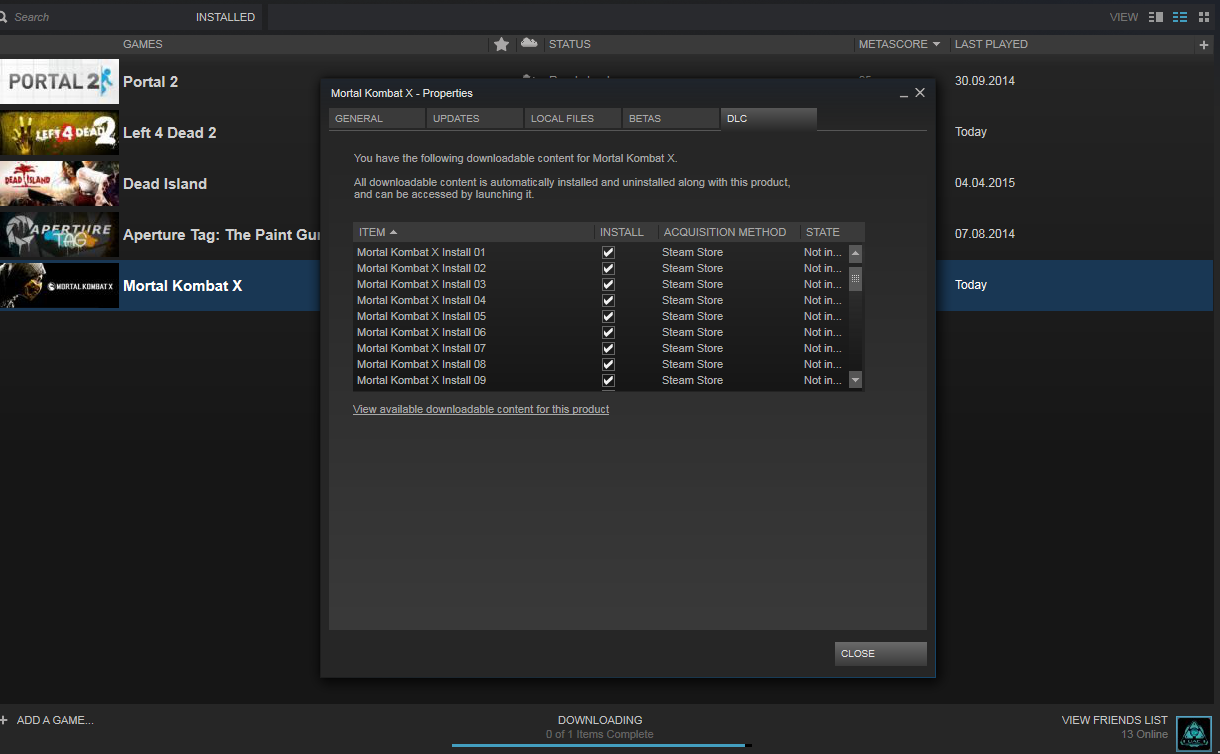The height and width of the screenshot is (754, 1220).
Task: Sort library by GAMES column
Action: tap(142, 44)
